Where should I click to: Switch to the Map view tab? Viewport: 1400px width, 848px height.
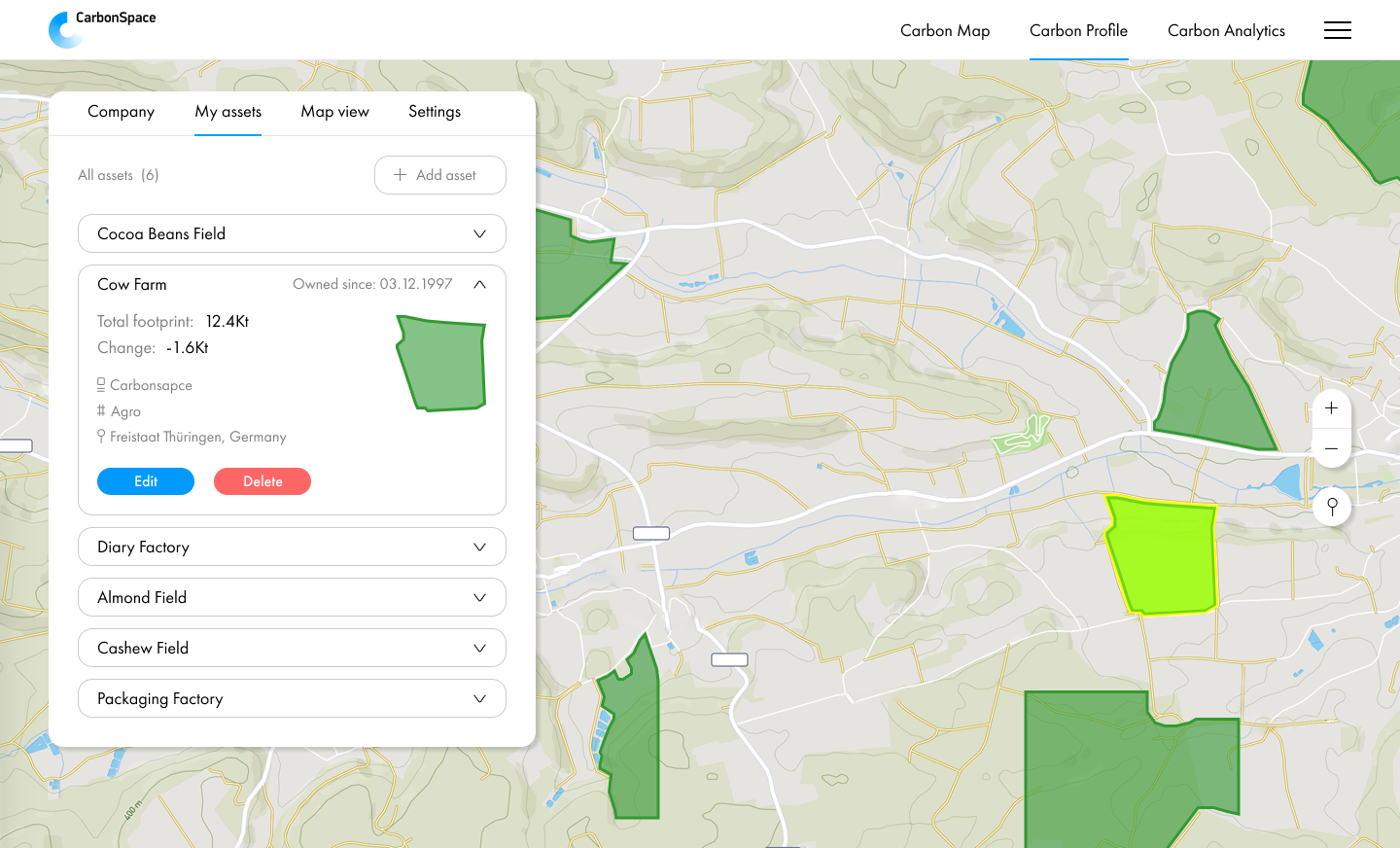pos(334,112)
